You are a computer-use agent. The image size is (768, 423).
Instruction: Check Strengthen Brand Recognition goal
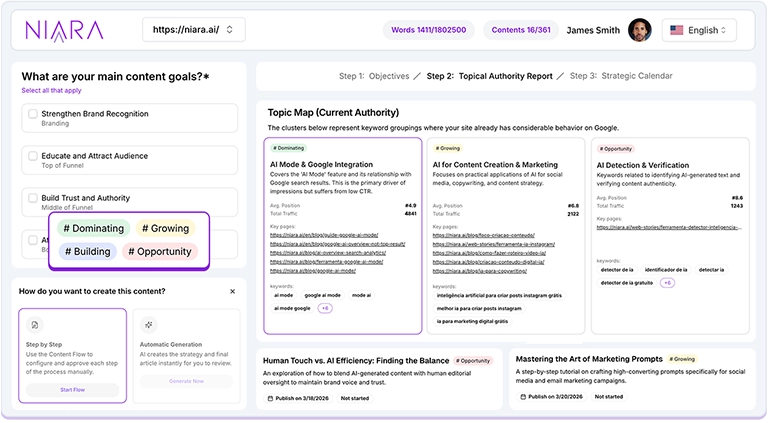pos(33,114)
